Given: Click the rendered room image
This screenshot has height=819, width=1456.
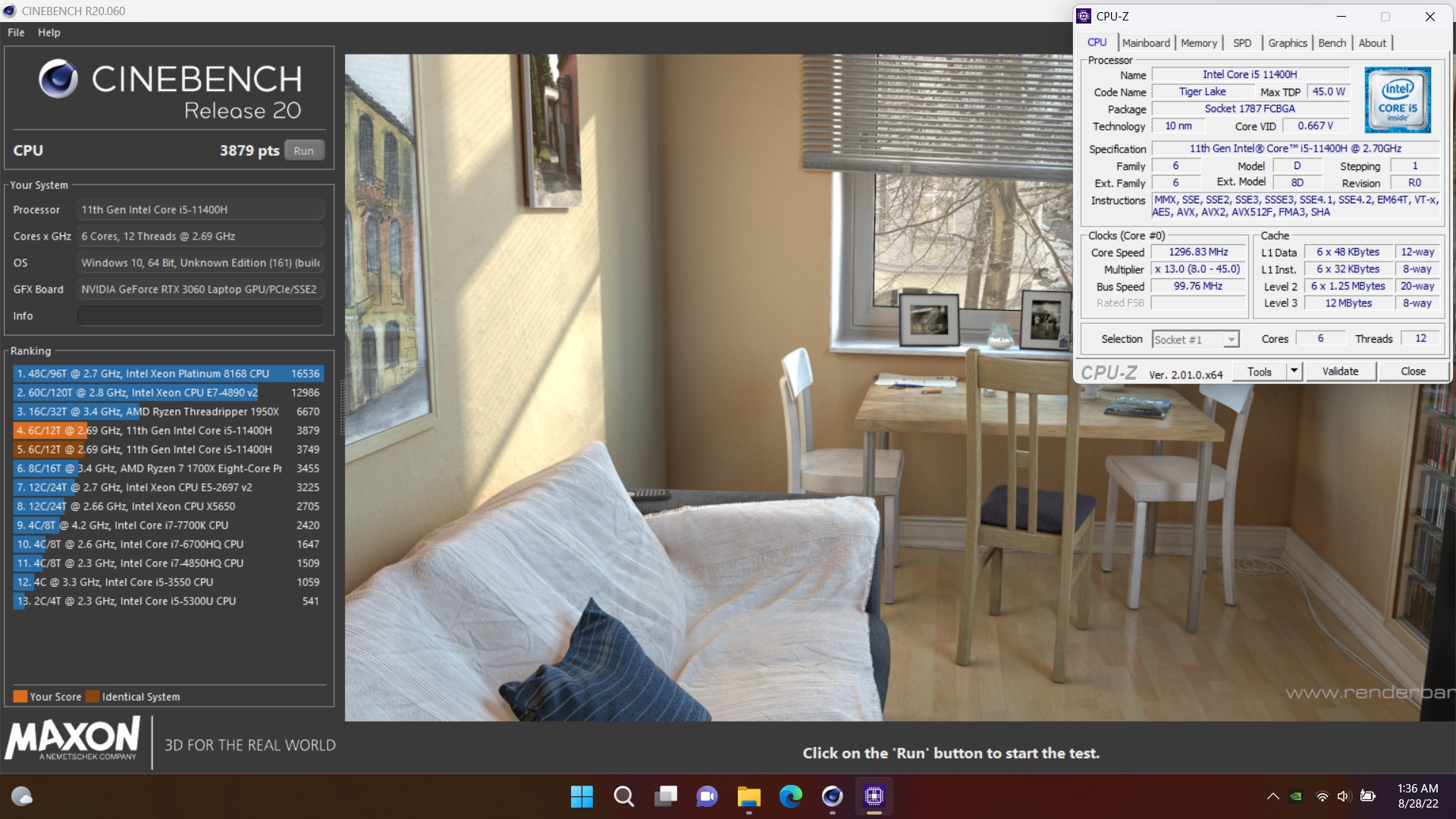Looking at the screenshot, I should [899, 388].
